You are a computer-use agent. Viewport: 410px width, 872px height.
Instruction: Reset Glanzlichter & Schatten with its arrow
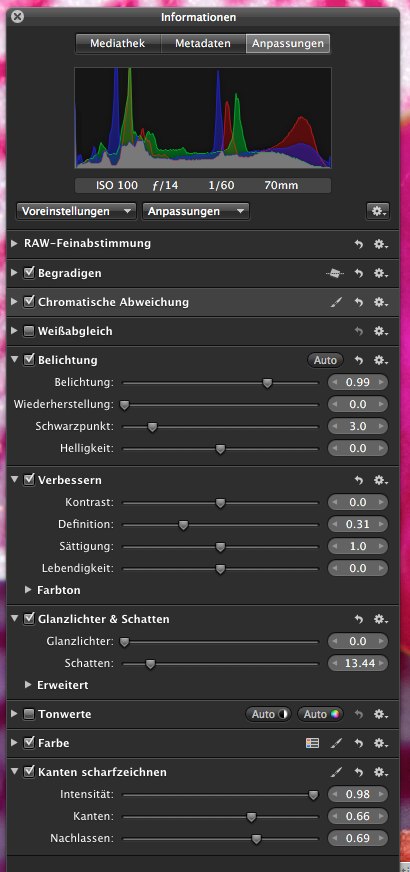click(359, 619)
